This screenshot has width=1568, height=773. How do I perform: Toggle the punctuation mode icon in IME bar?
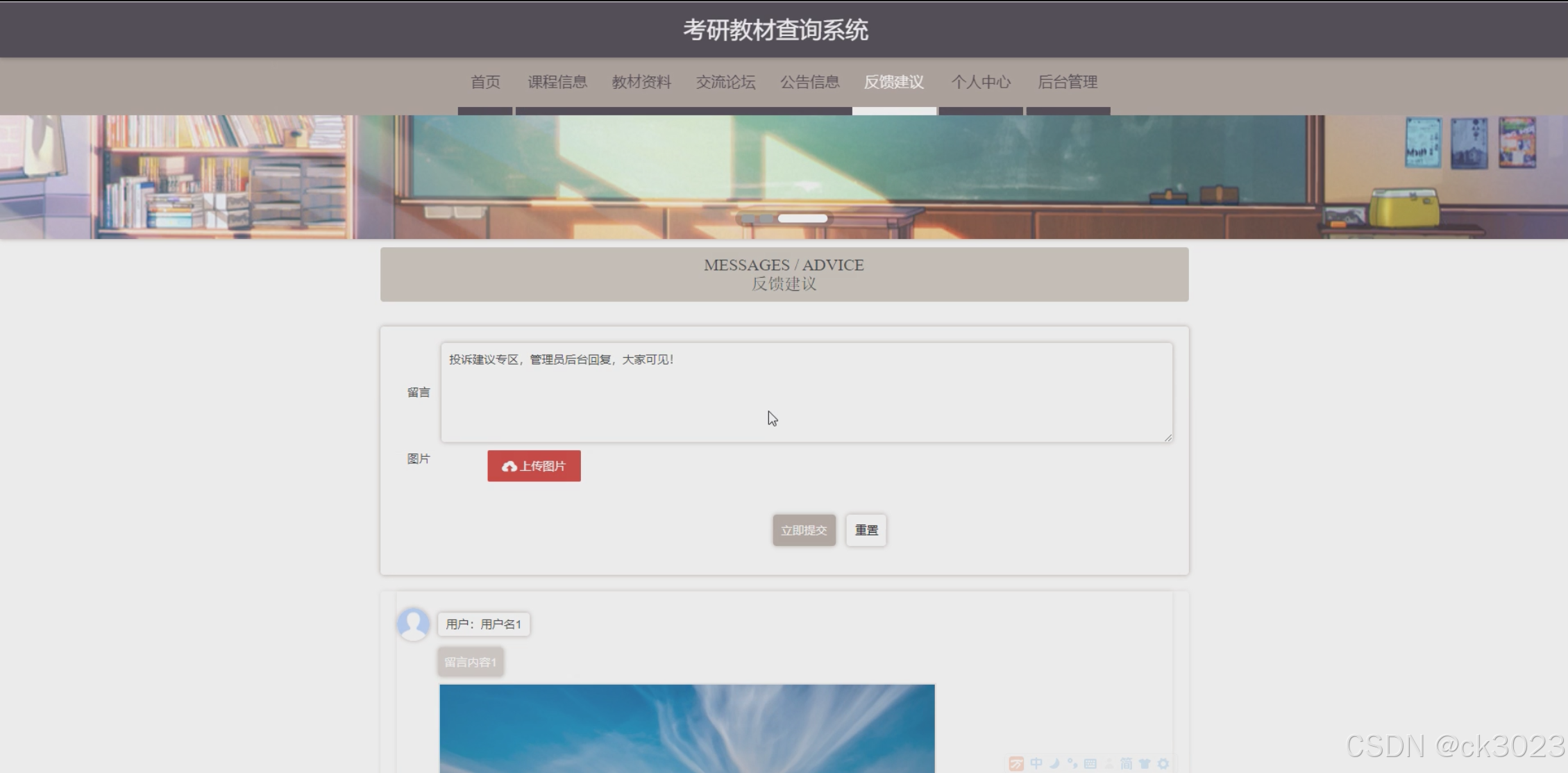click(x=1072, y=763)
